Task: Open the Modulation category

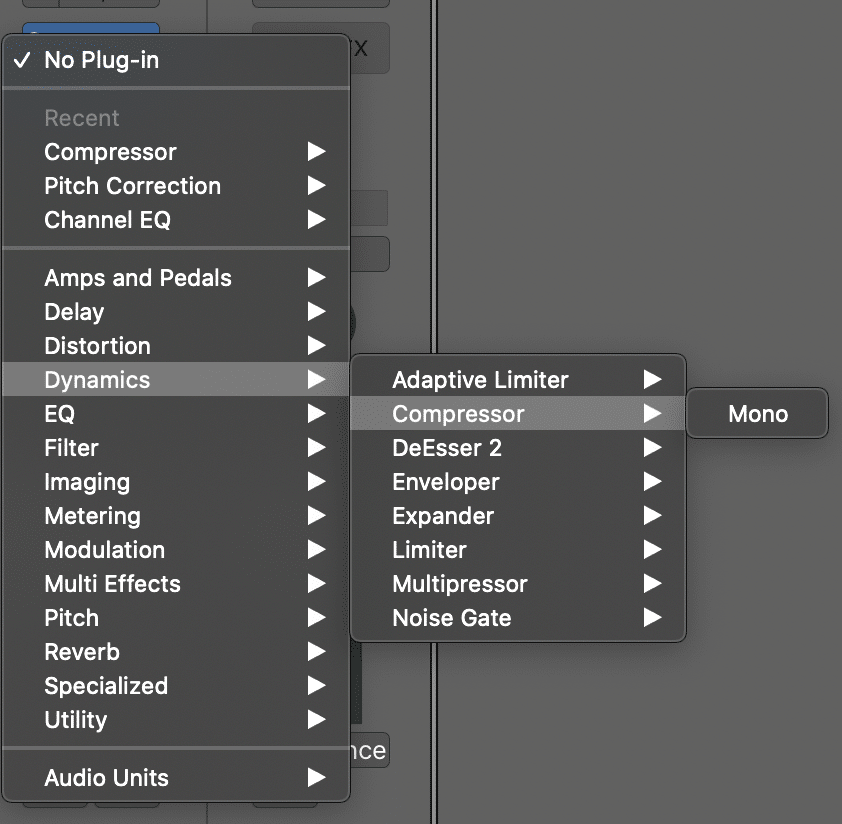Action: pos(176,550)
